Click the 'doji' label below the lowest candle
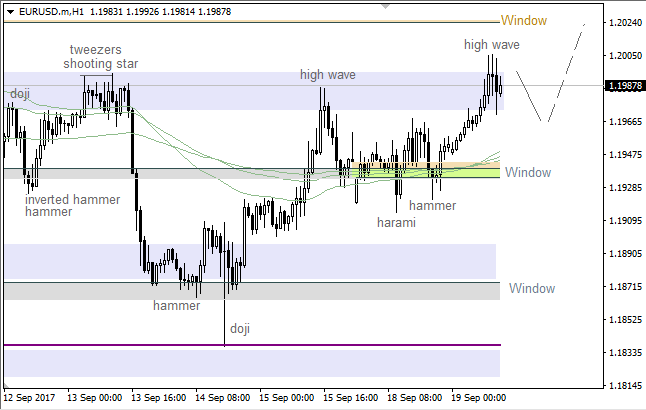 point(240,328)
